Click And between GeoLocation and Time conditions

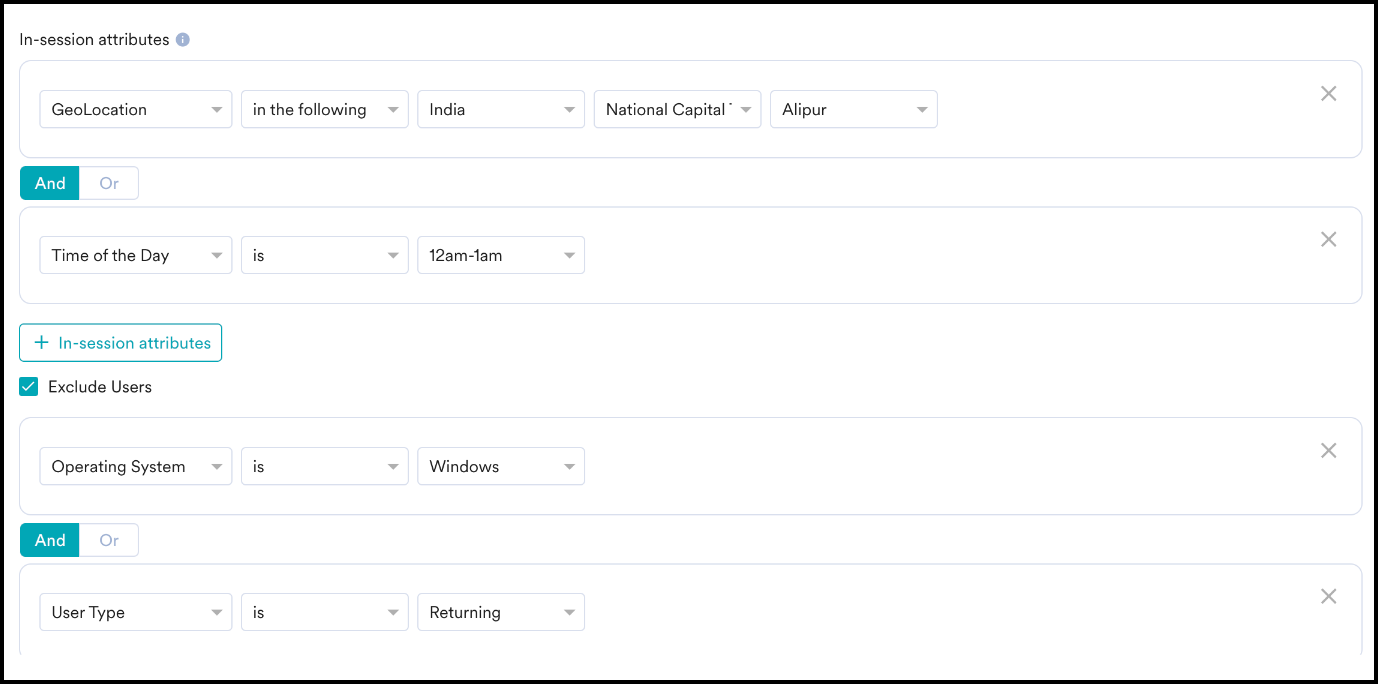click(50, 183)
